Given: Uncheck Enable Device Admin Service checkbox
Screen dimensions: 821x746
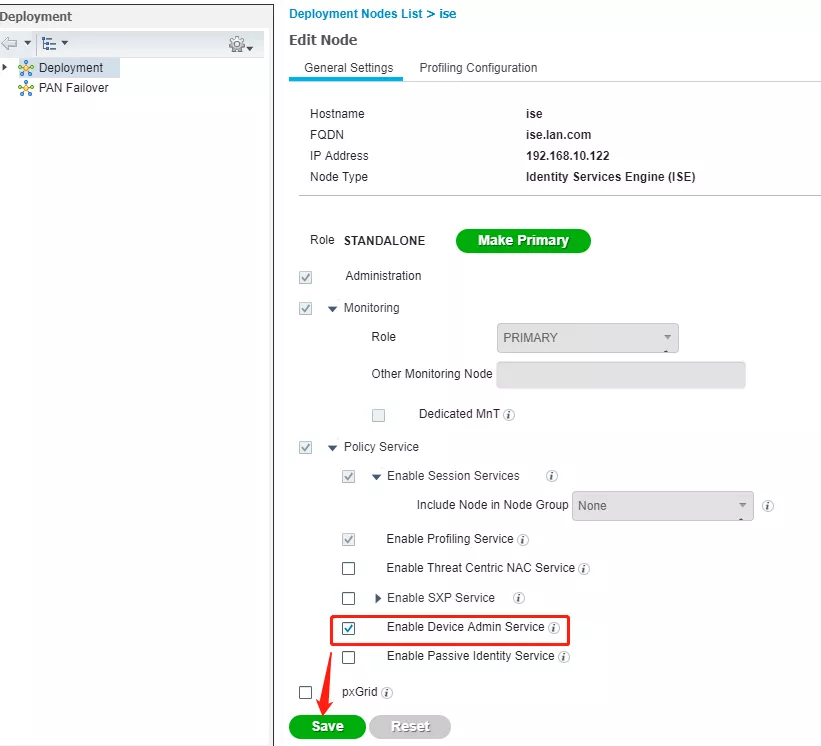Looking at the screenshot, I should click(x=349, y=629).
